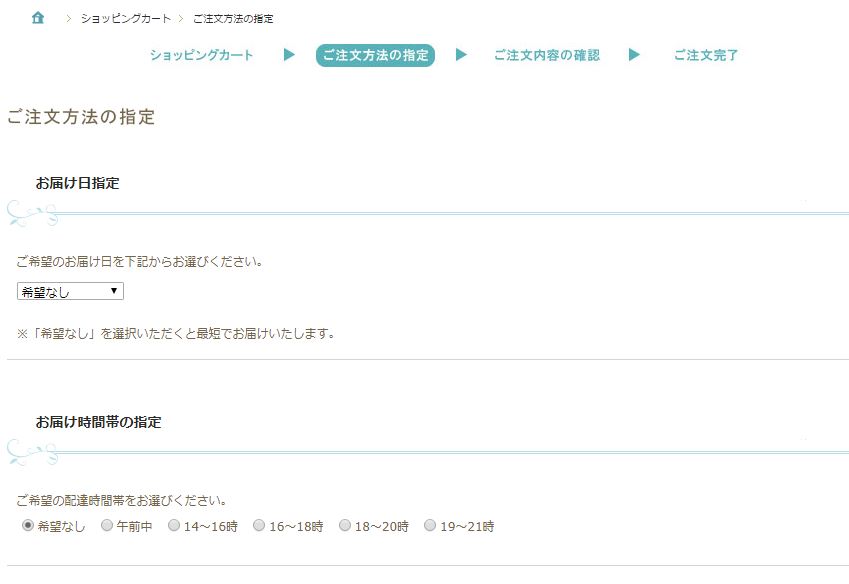The height and width of the screenshot is (584, 849).
Task: Choose 希望なし delivery time radio button
Action: coord(28,525)
